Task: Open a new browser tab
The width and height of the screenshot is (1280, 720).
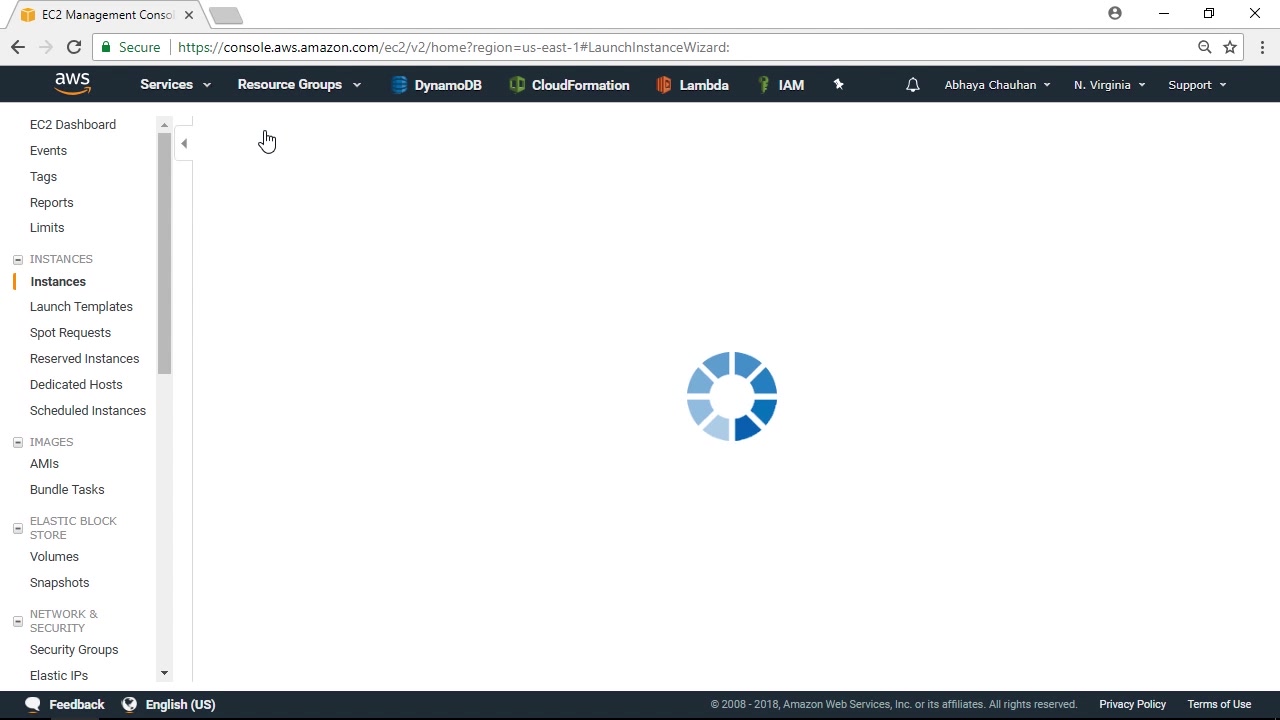Action: coord(226,15)
